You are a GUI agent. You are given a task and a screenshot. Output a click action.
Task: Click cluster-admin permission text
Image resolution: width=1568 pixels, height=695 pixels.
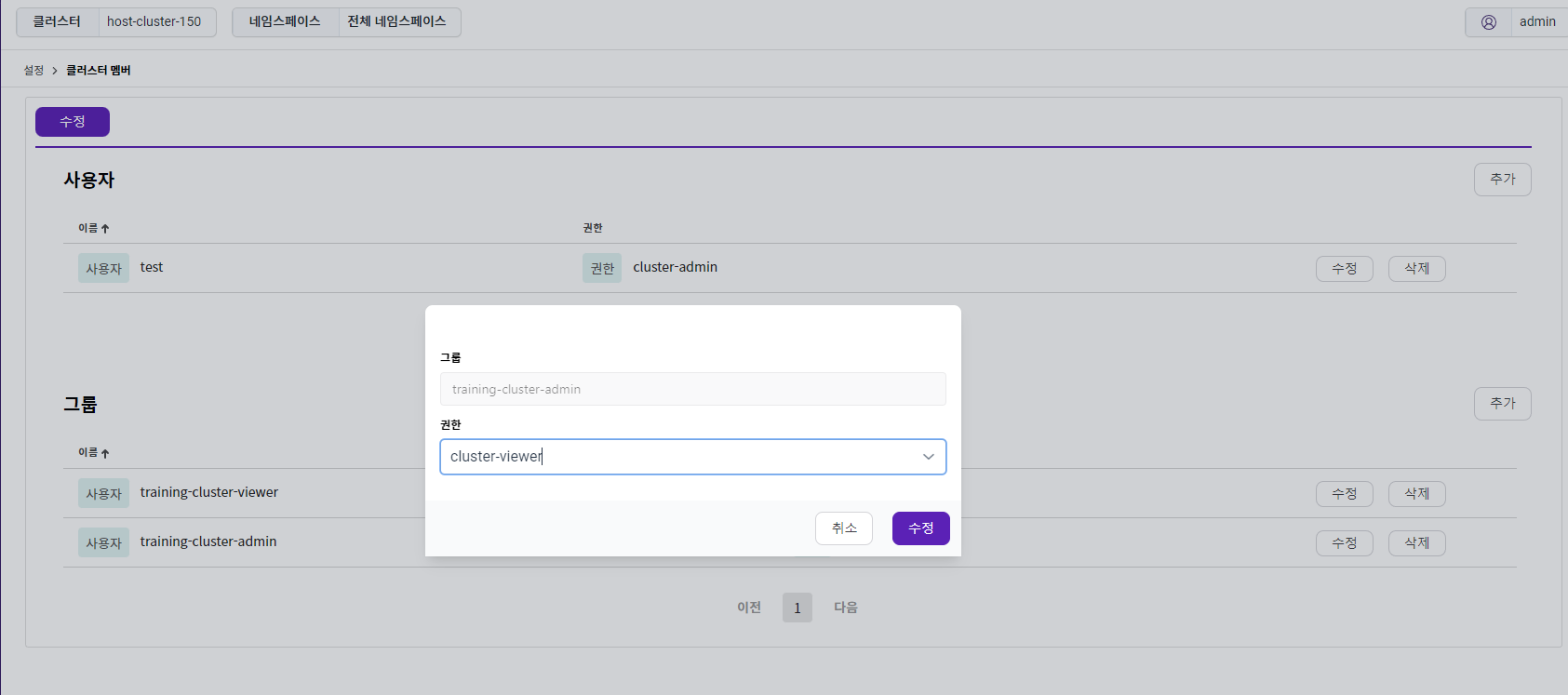click(676, 268)
